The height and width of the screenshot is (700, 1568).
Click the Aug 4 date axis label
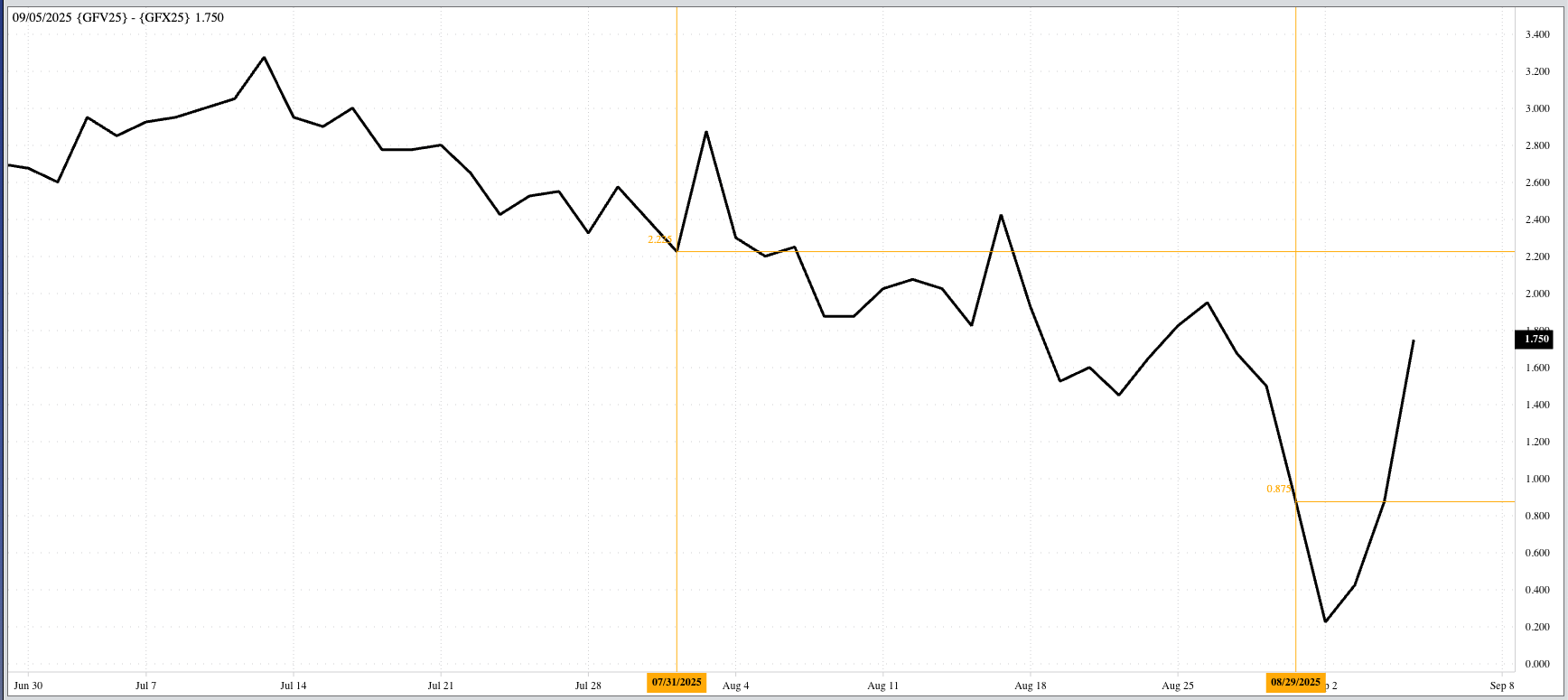point(735,686)
